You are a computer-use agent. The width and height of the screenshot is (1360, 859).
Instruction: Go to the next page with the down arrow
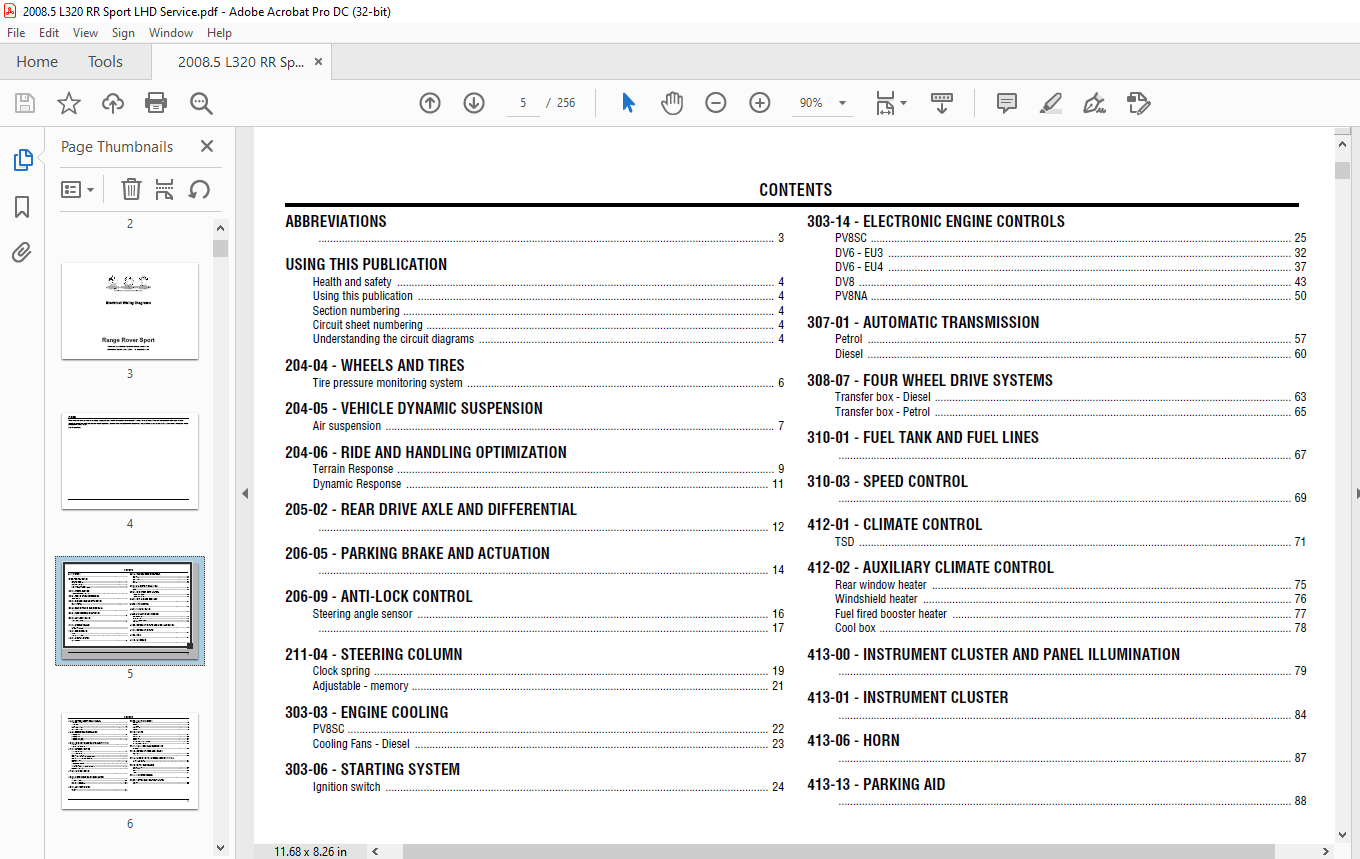[474, 103]
